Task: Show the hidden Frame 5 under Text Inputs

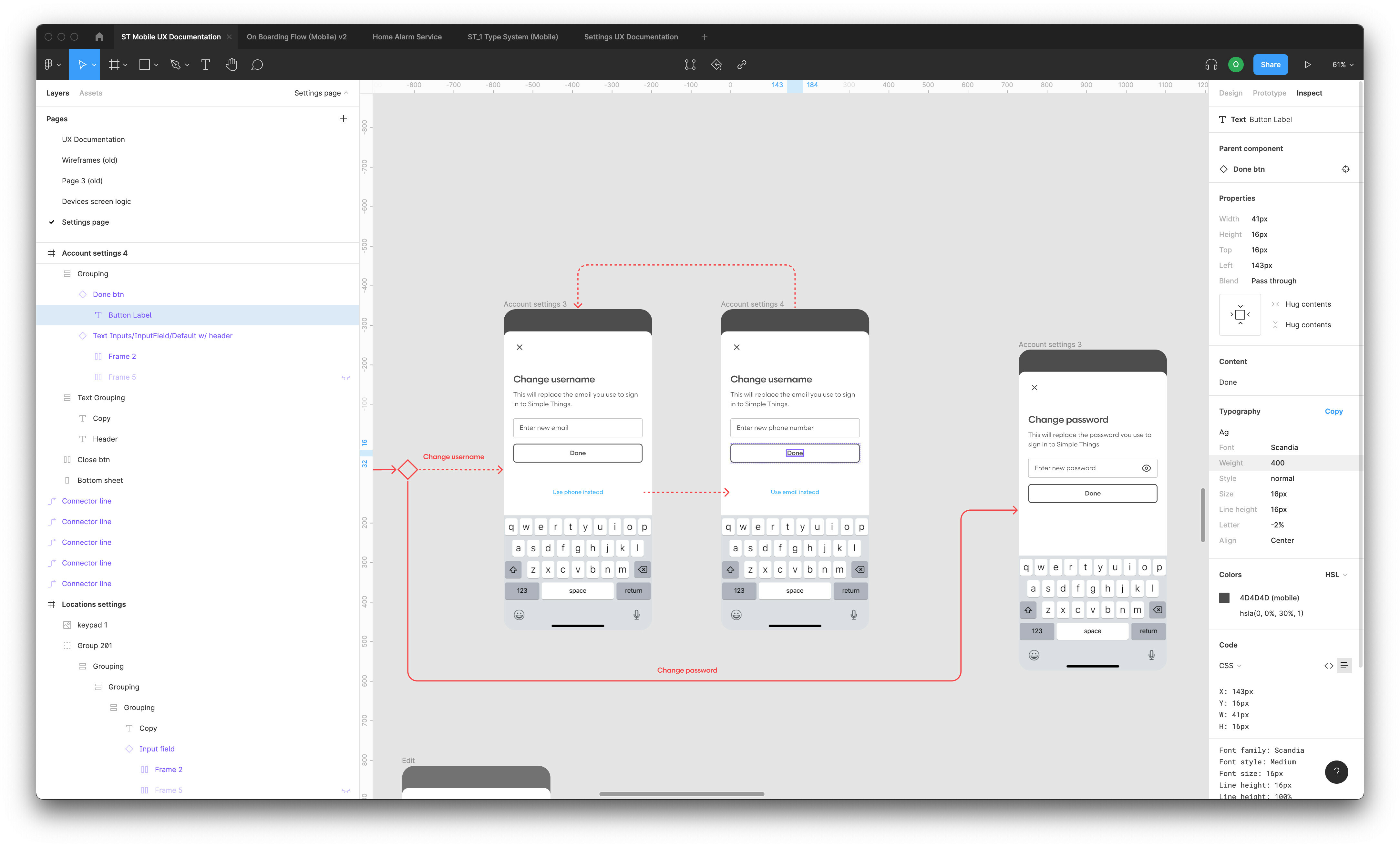Action: pos(346,377)
